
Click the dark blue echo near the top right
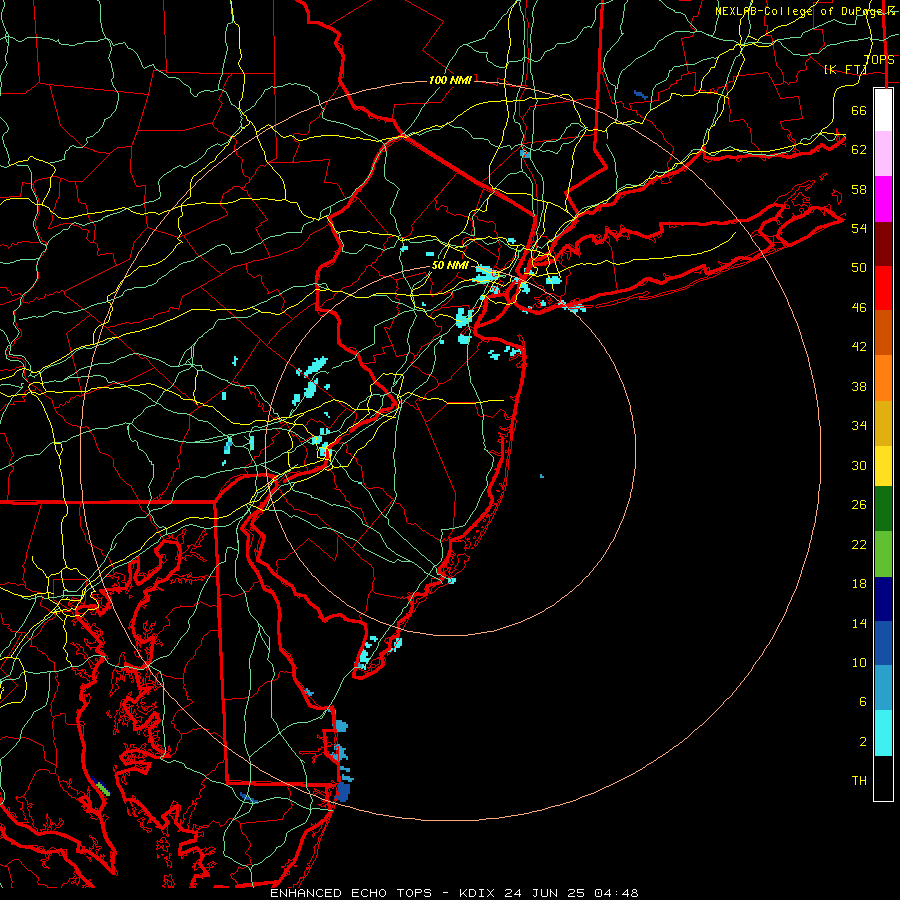coord(641,95)
